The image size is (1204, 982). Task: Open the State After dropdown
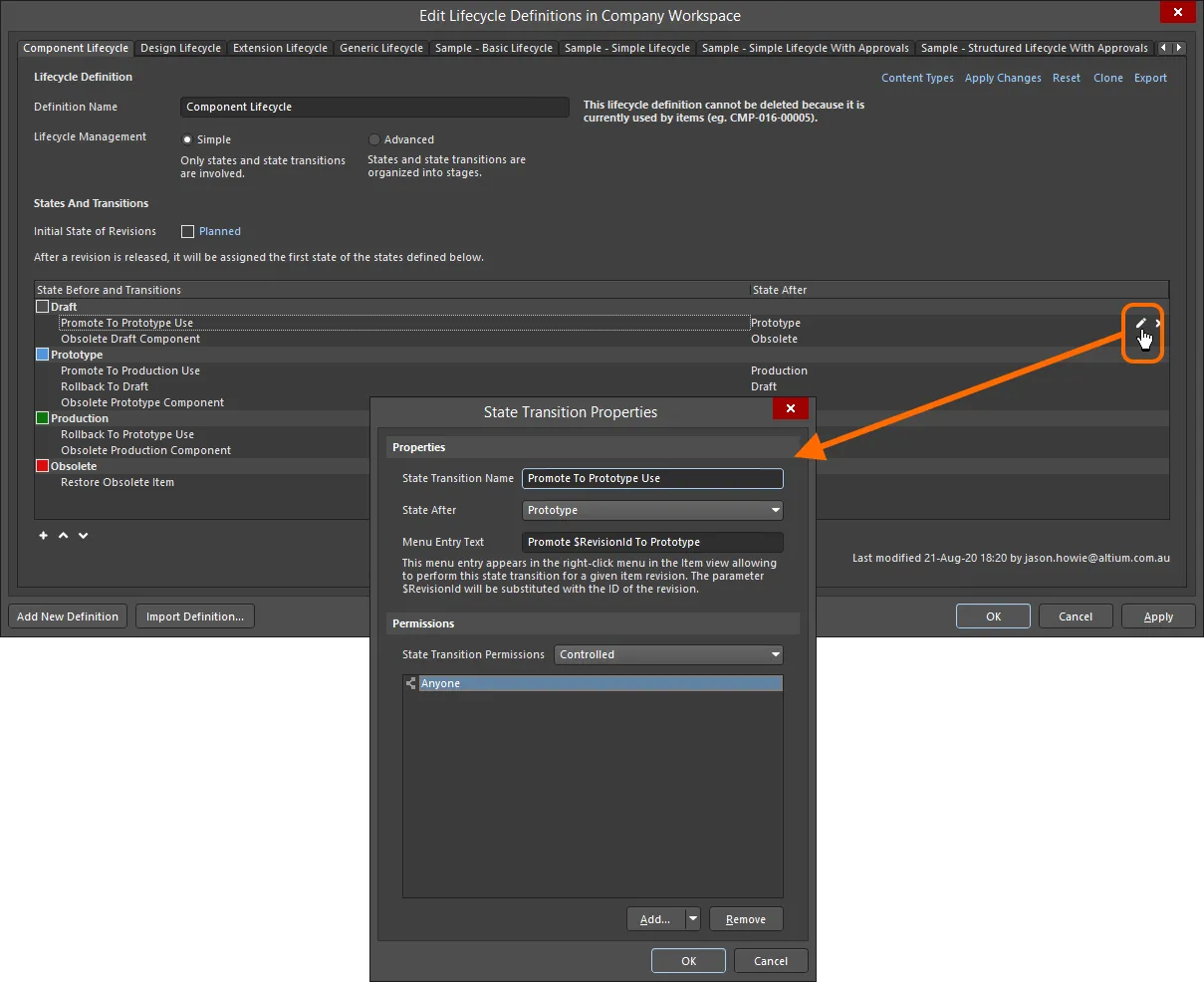(652, 510)
